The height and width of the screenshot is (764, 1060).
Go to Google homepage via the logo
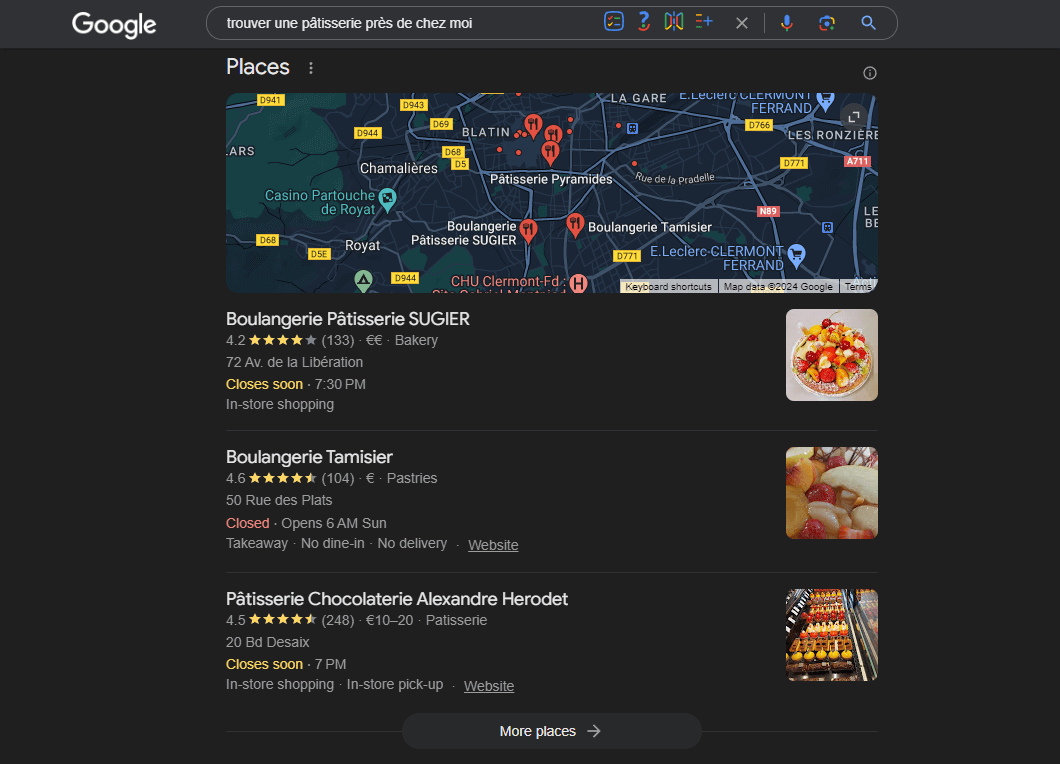113,25
